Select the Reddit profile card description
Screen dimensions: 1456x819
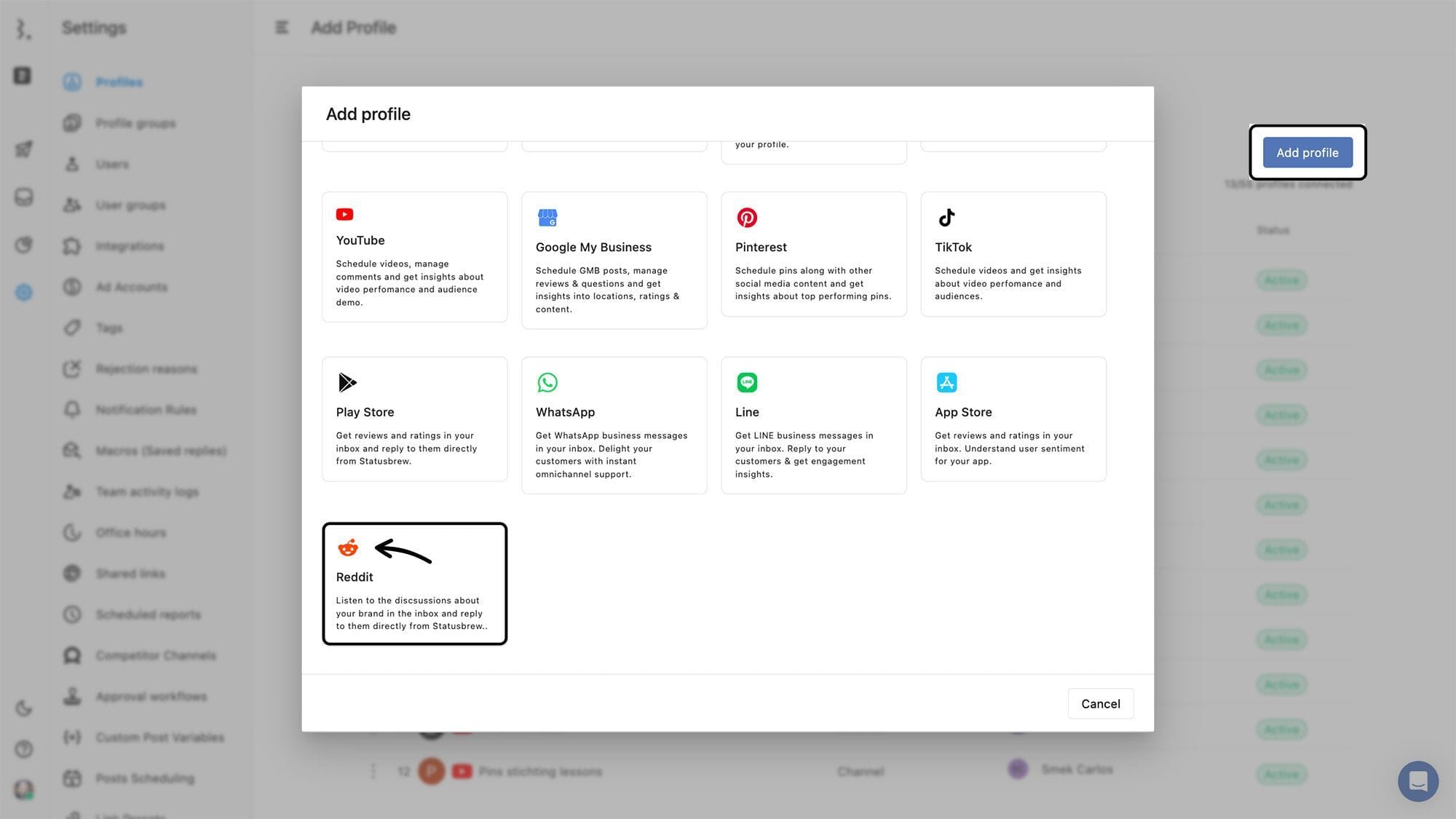click(411, 613)
